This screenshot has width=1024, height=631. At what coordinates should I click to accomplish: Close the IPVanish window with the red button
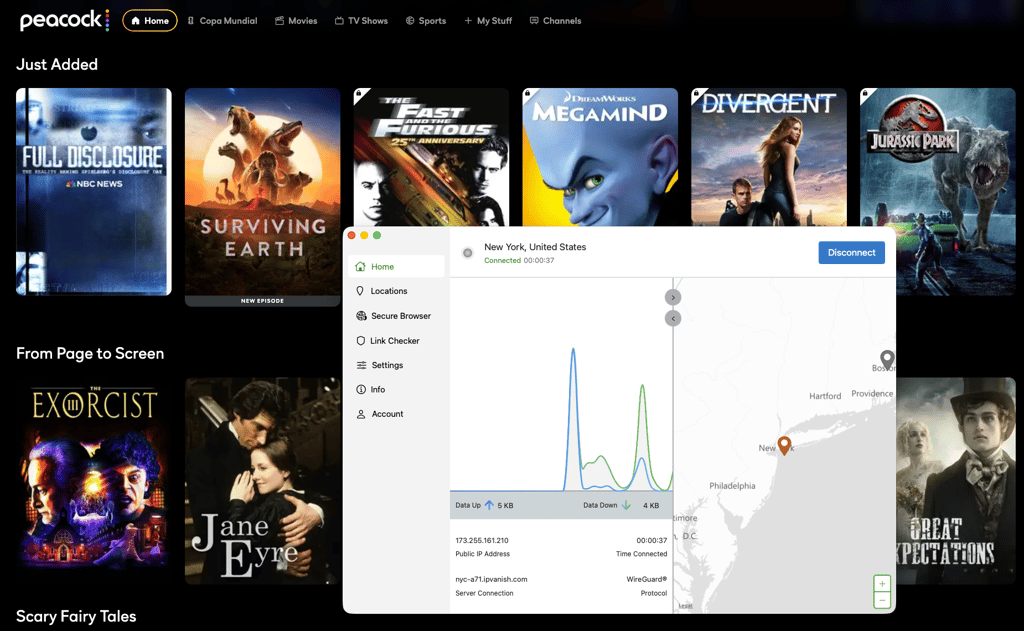pos(351,235)
